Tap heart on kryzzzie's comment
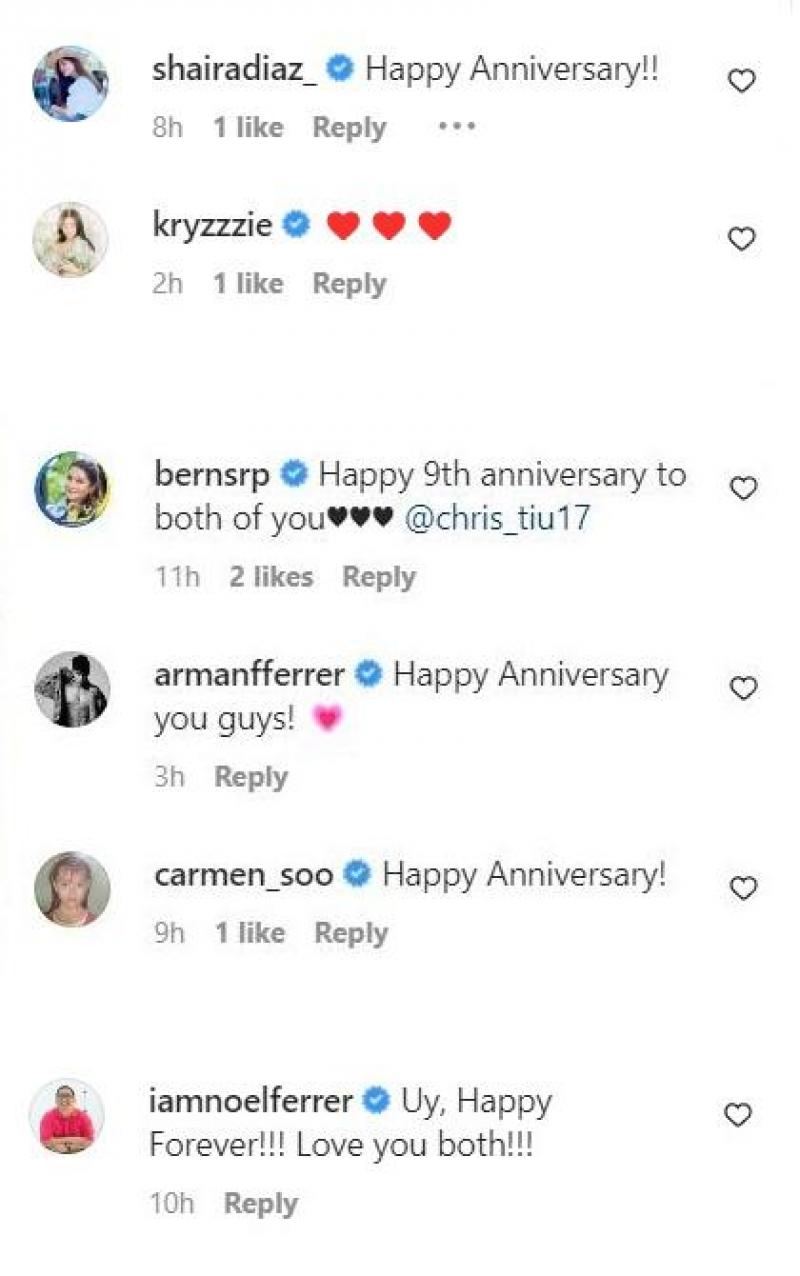 point(741,239)
